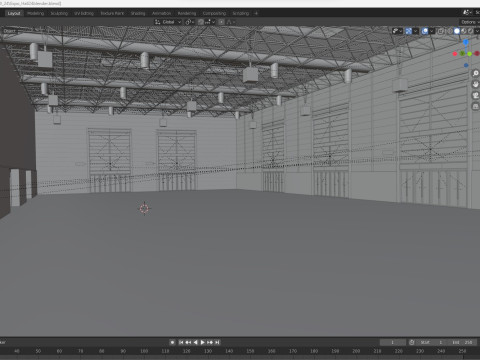Screen dimensions: 480x360
Task: Open the pivot point dropdown
Action: pyautogui.click(x=190, y=22)
